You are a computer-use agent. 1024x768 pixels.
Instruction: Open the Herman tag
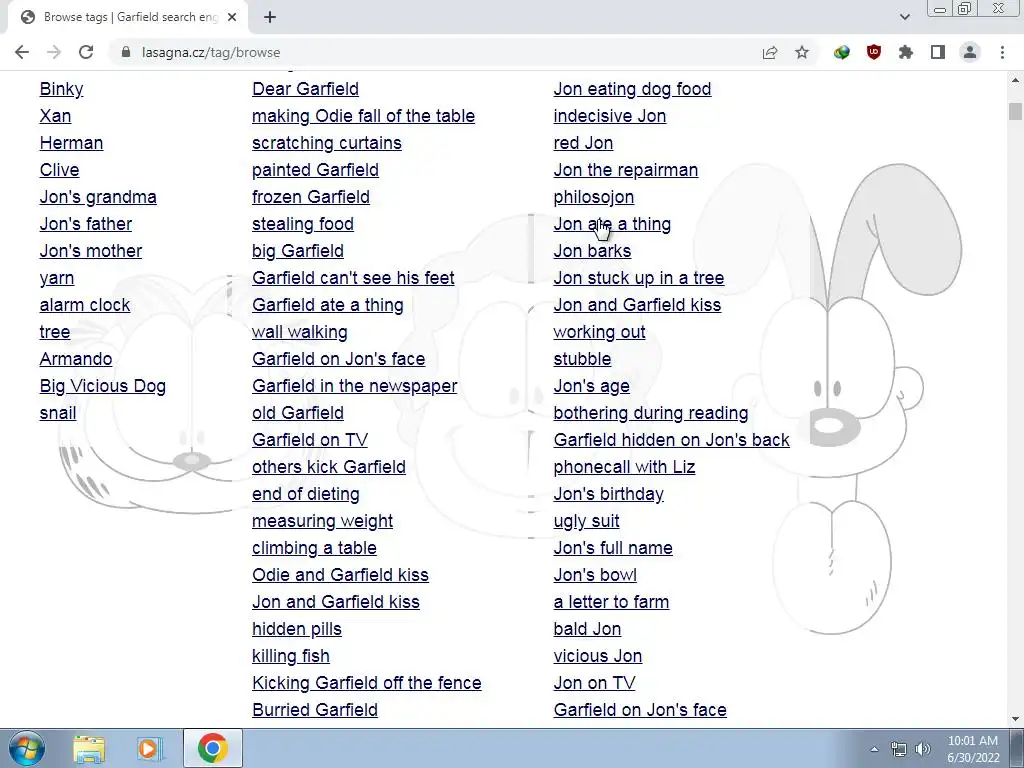tap(71, 143)
